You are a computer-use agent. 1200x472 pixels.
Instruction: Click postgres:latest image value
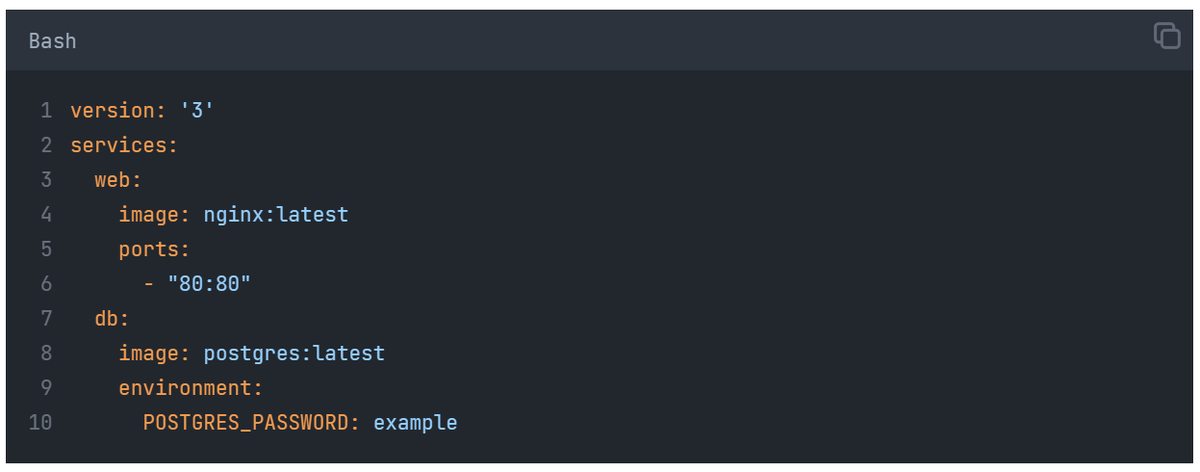tap(294, 353)
